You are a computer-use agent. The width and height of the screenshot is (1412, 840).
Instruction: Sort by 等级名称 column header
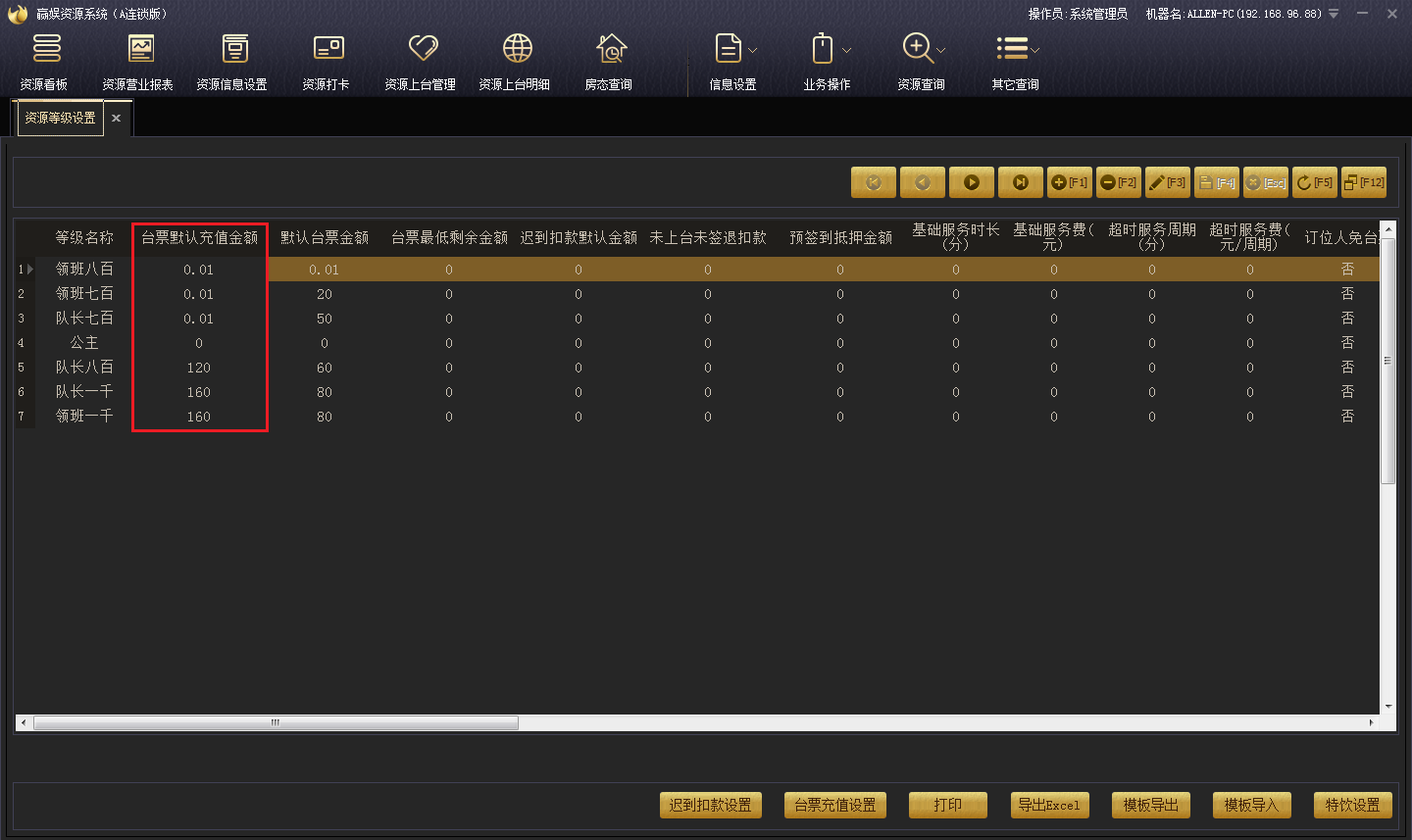pos(84,237)
